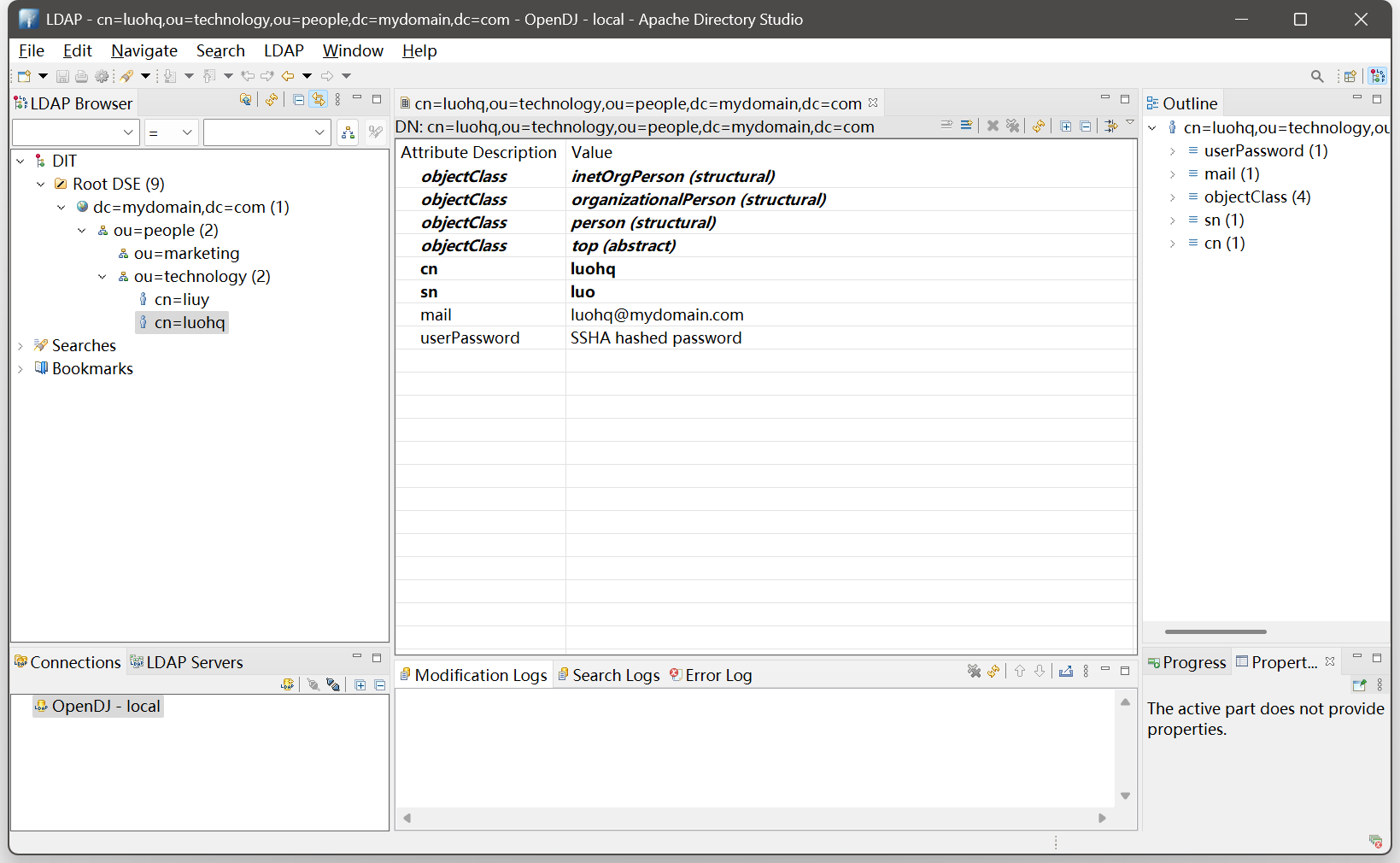The width and height of the screenshot is (1400, 863).
Task: Collapse the ou=technology node
Action: (102, 276)
